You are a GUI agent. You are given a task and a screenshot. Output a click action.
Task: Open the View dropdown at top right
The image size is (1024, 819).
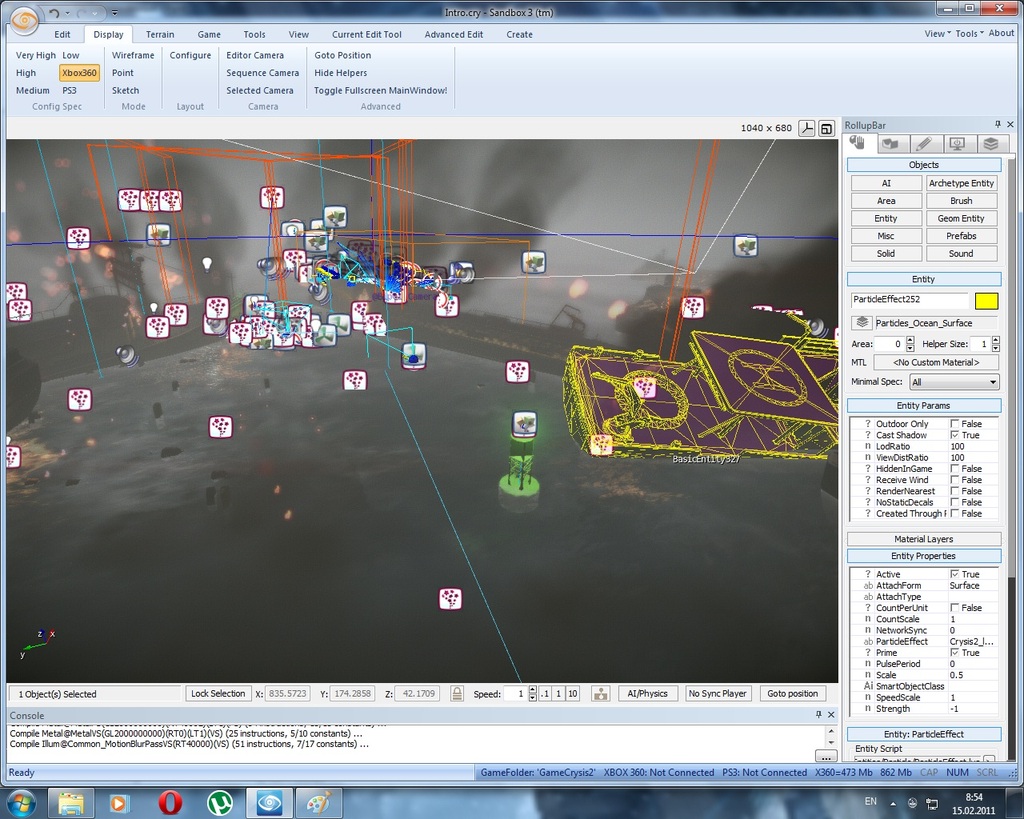tap(937, 33)
